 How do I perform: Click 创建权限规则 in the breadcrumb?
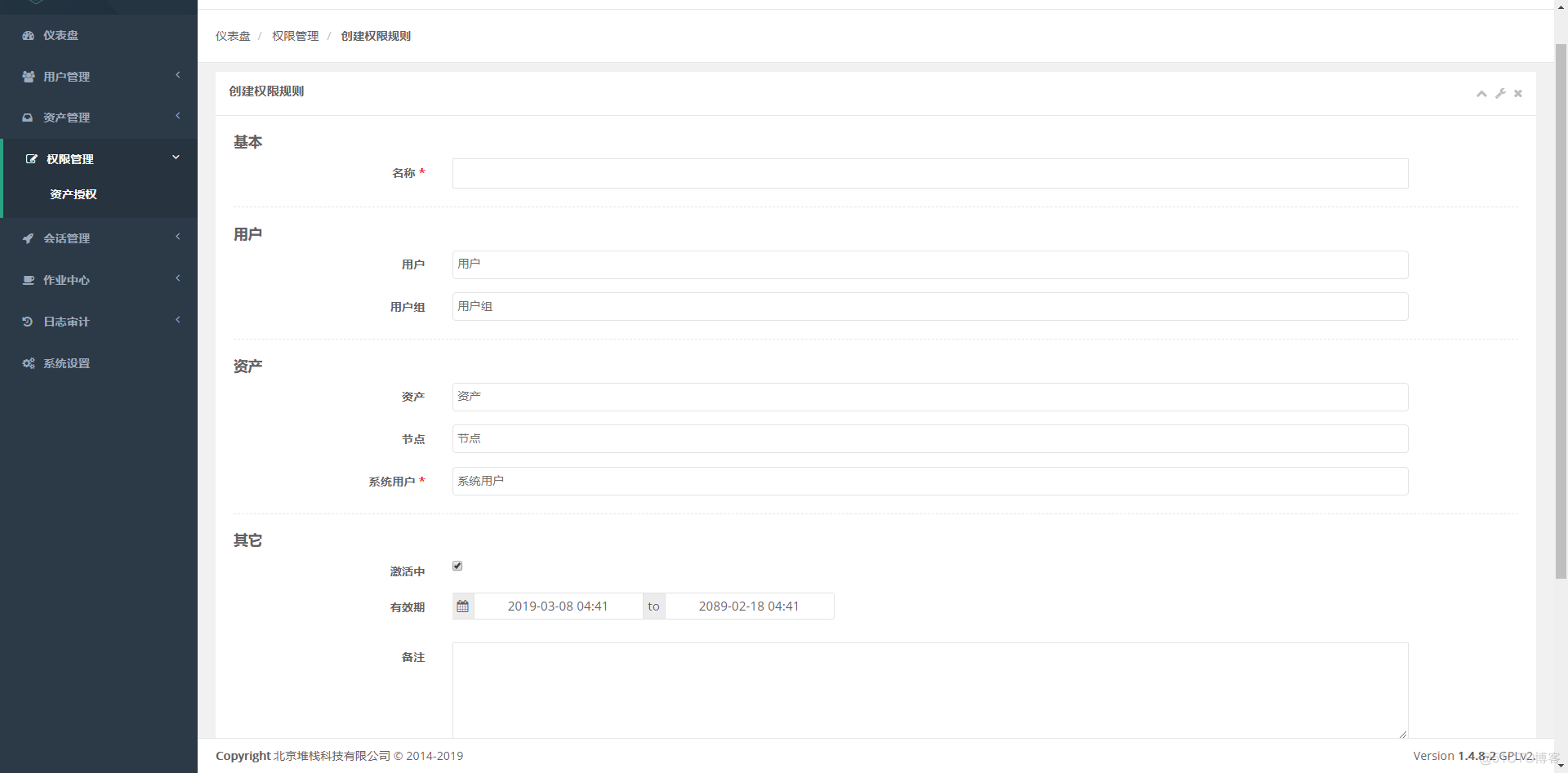point(376,36)
